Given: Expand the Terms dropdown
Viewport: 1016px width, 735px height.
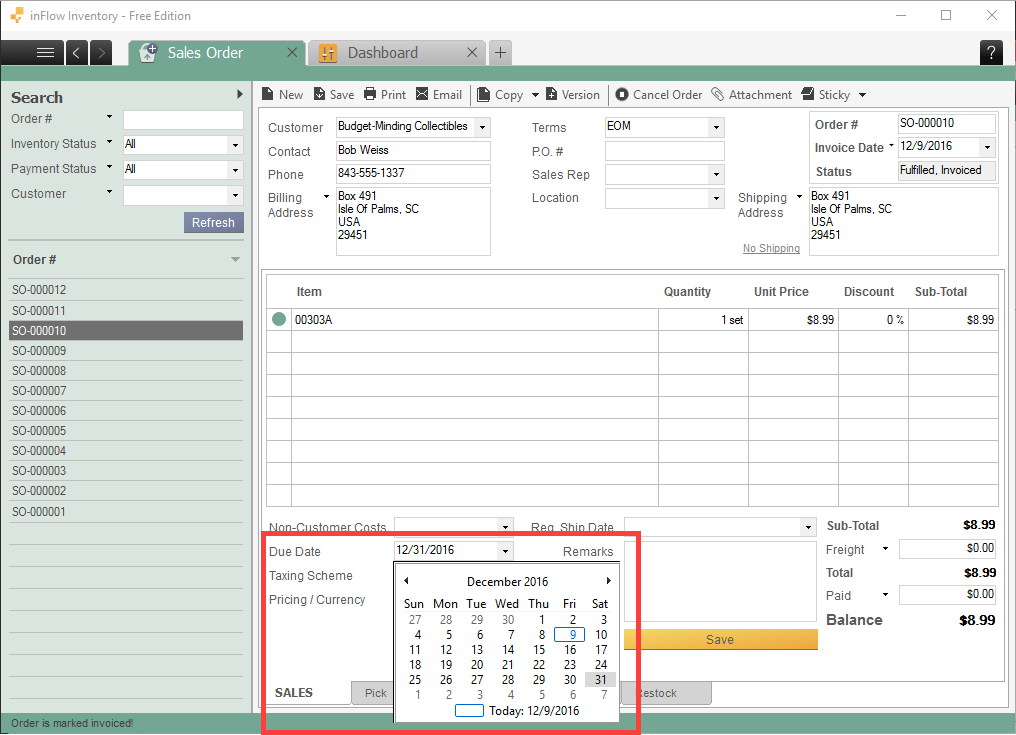Looking at the screenshot, I should (x=716, y=128).
